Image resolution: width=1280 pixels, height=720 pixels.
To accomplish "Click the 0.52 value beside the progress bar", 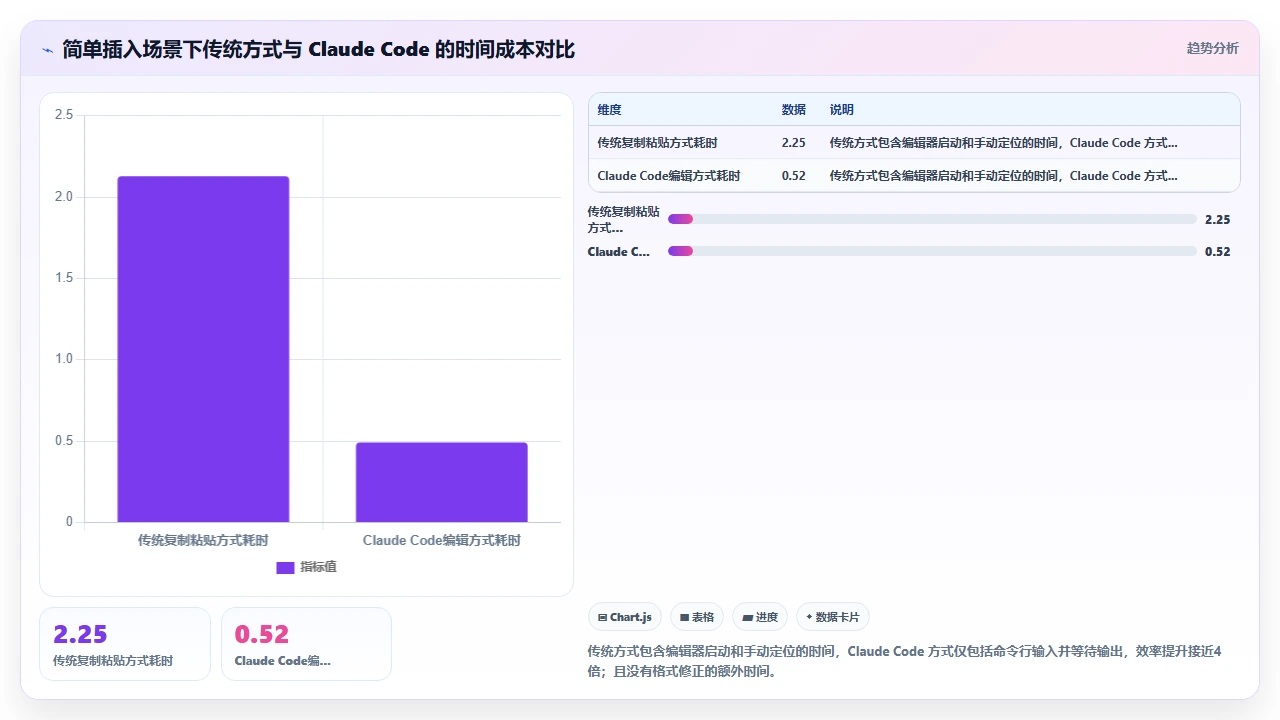I will 1218,252.
